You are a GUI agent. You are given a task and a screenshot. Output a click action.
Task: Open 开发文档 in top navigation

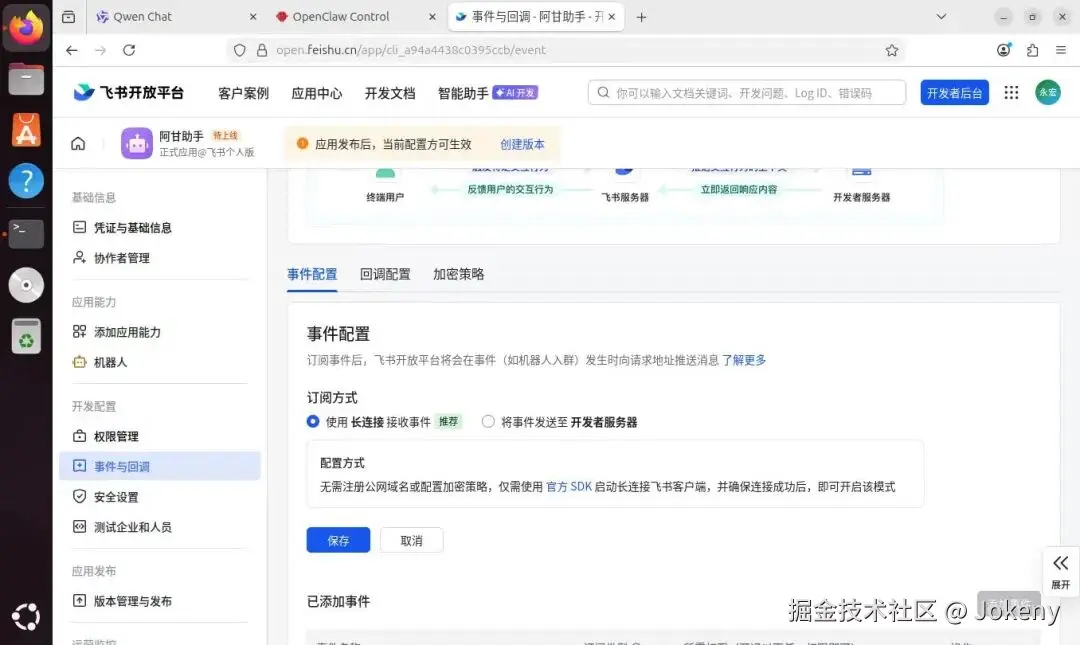coord(390,93)
